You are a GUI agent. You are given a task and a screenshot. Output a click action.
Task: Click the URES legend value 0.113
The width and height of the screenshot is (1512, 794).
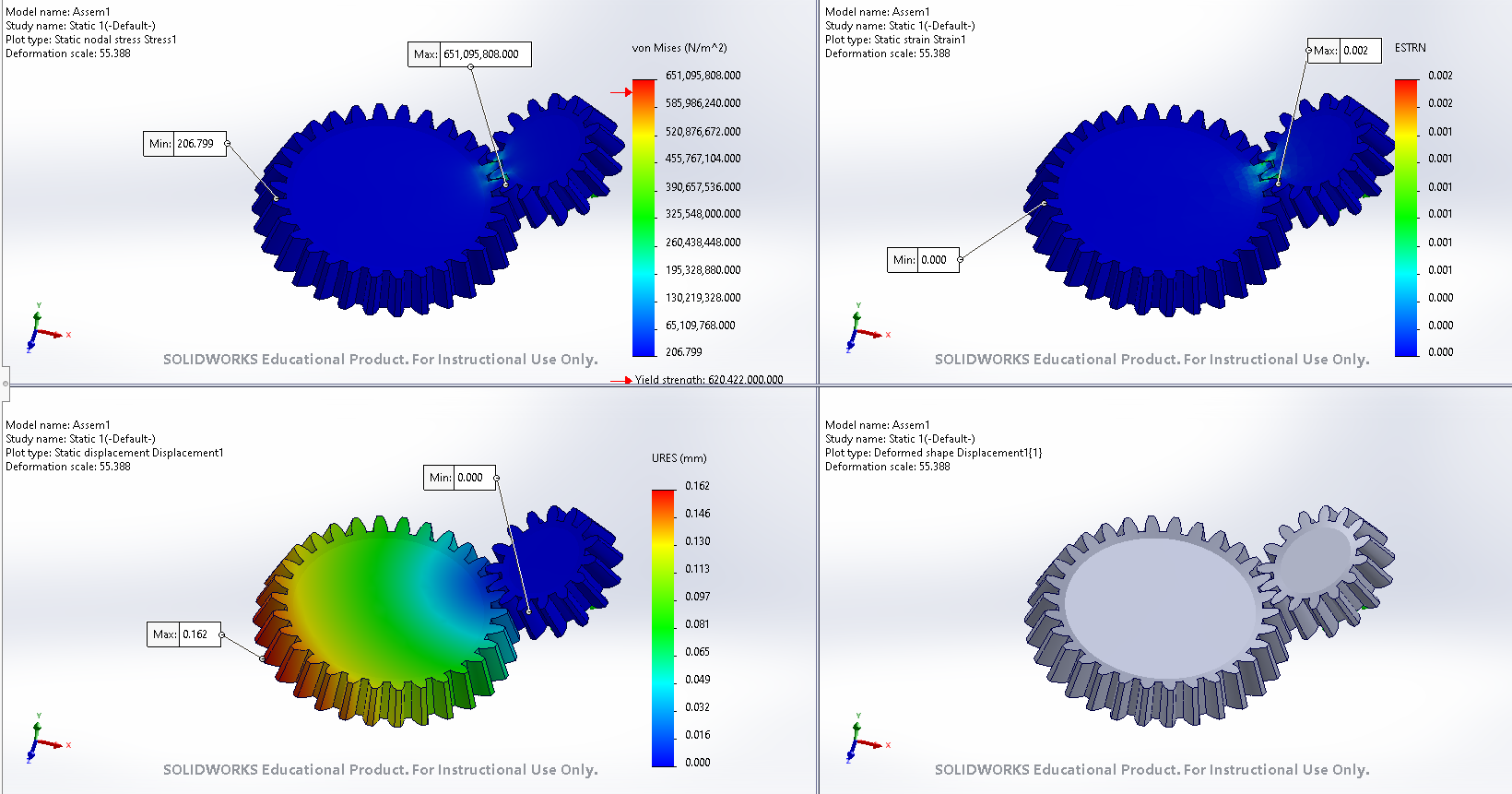(698, 569)
